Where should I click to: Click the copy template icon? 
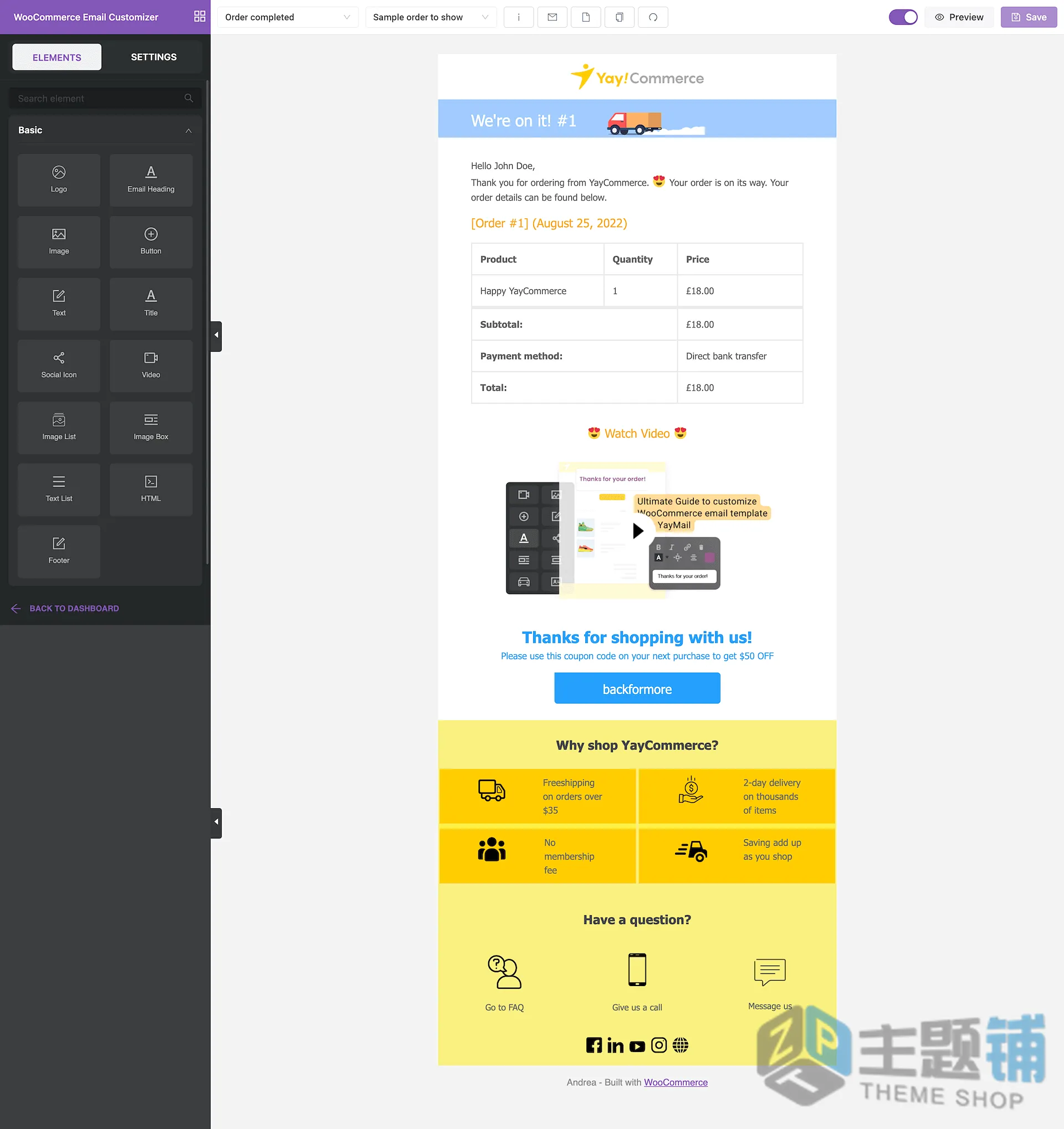(x=619, y=17)
